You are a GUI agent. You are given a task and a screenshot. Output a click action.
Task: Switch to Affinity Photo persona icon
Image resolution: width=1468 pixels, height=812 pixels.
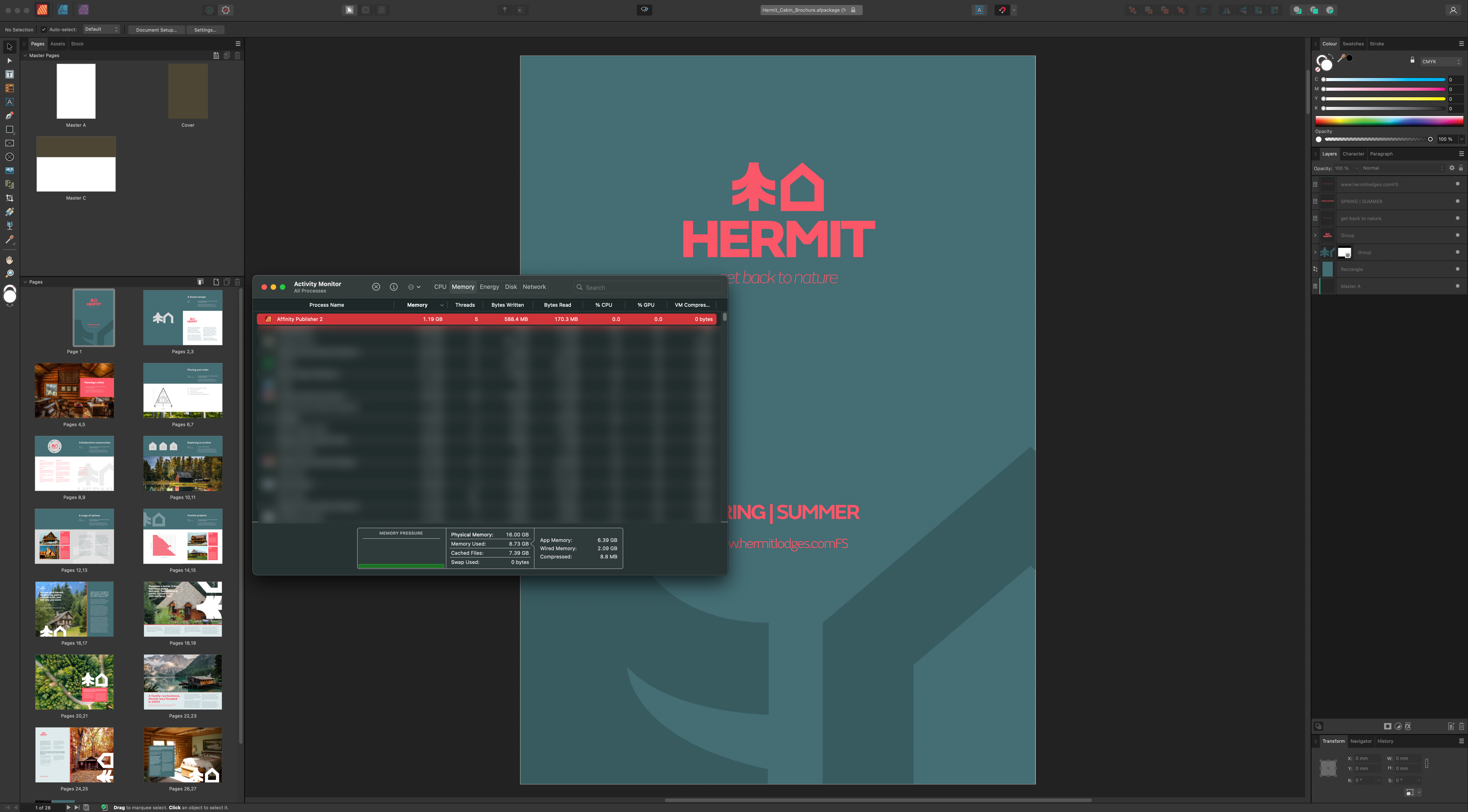83,10
